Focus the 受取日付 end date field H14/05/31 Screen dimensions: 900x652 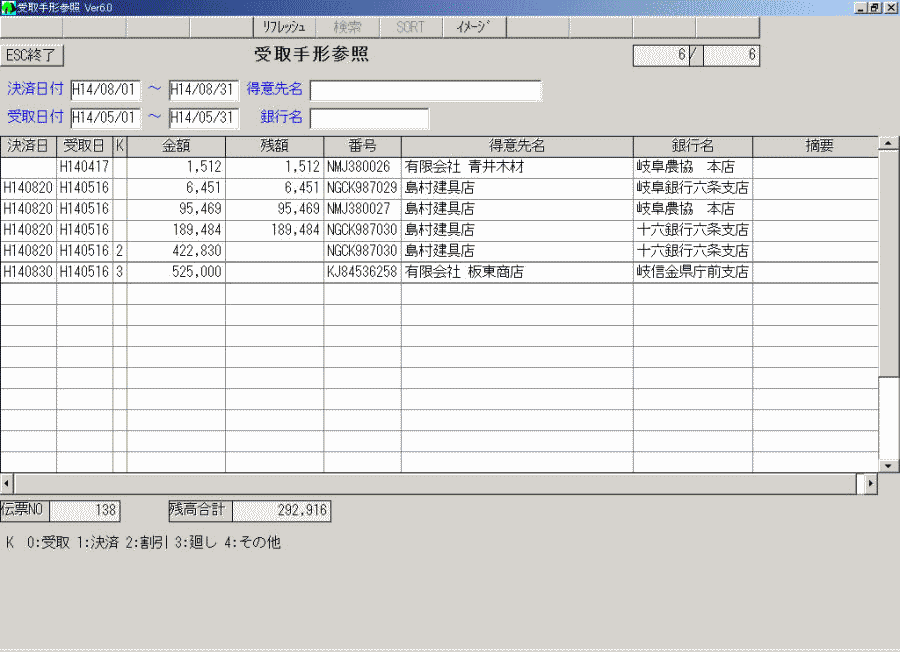[203, 118]
